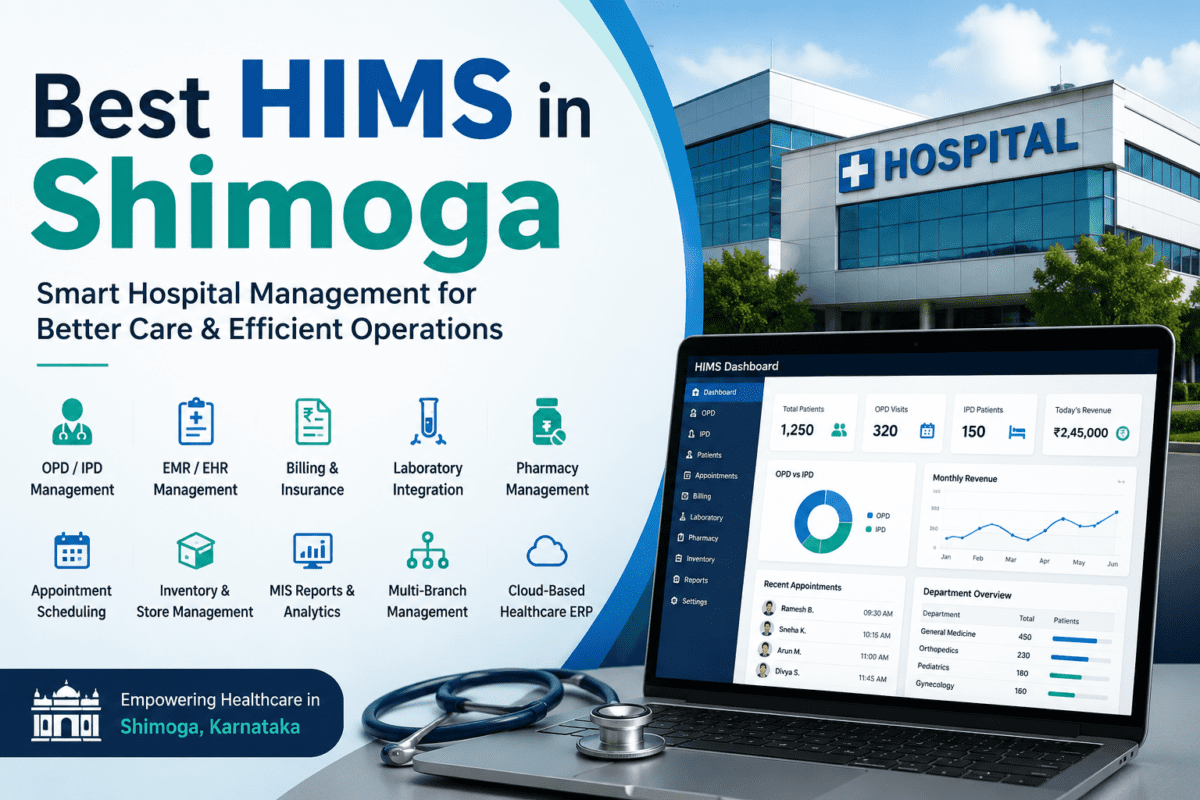Click the Shimoga, Karnataka banner text
The image size is (1200, 800).
[210, 727]
